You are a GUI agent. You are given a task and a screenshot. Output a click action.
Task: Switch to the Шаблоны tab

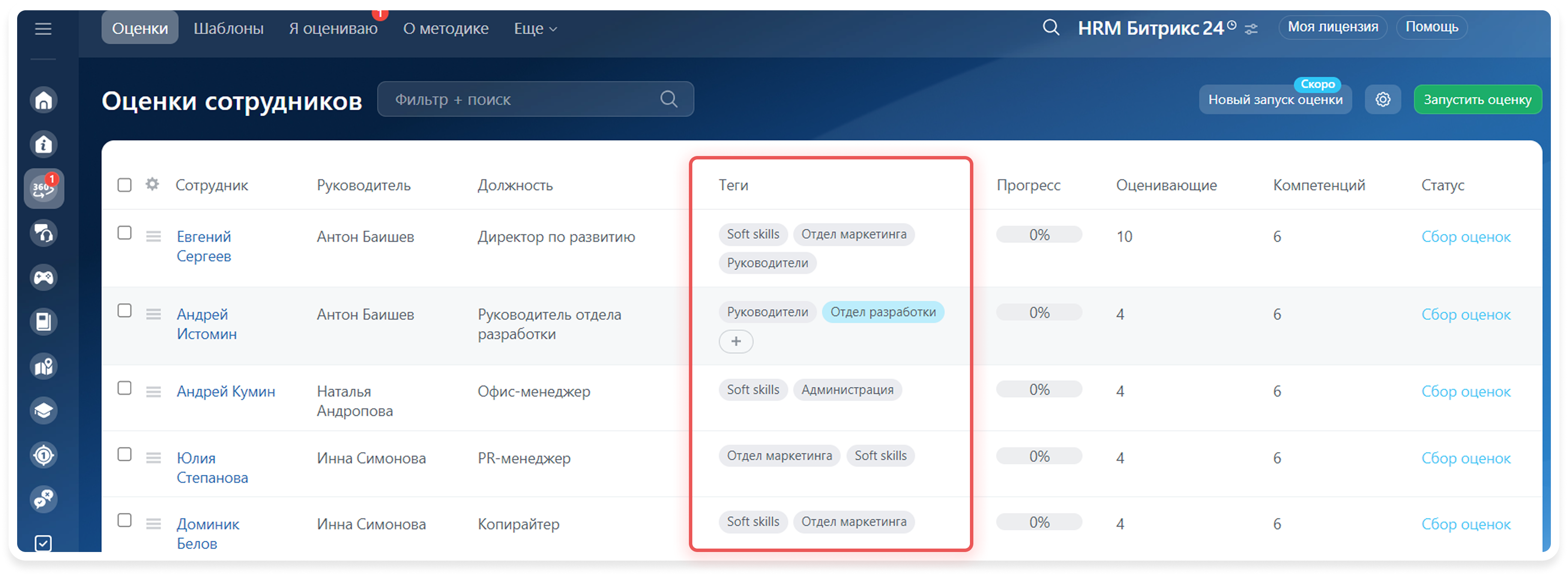228,29
